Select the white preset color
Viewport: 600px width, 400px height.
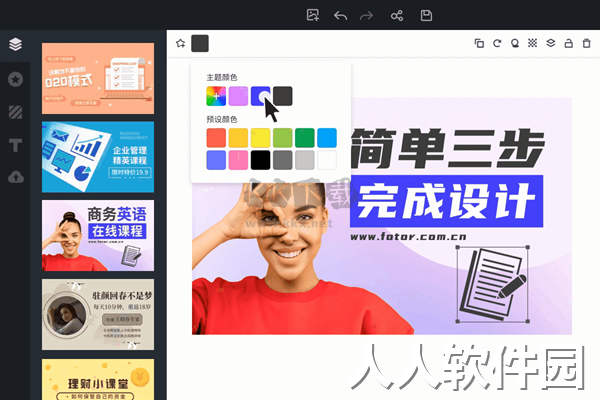tap(327, 160)
